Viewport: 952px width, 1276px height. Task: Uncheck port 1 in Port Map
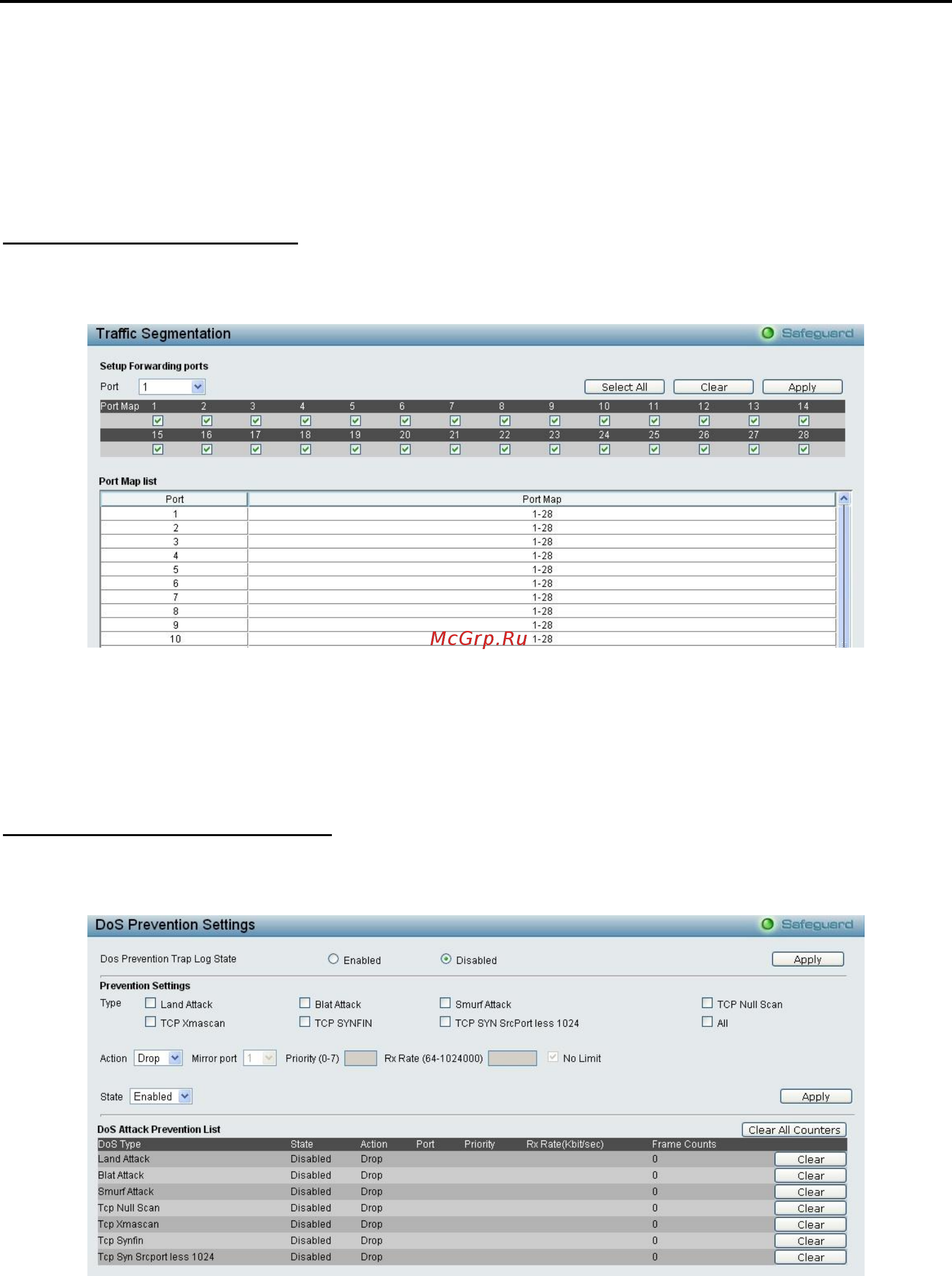[157, 421]
